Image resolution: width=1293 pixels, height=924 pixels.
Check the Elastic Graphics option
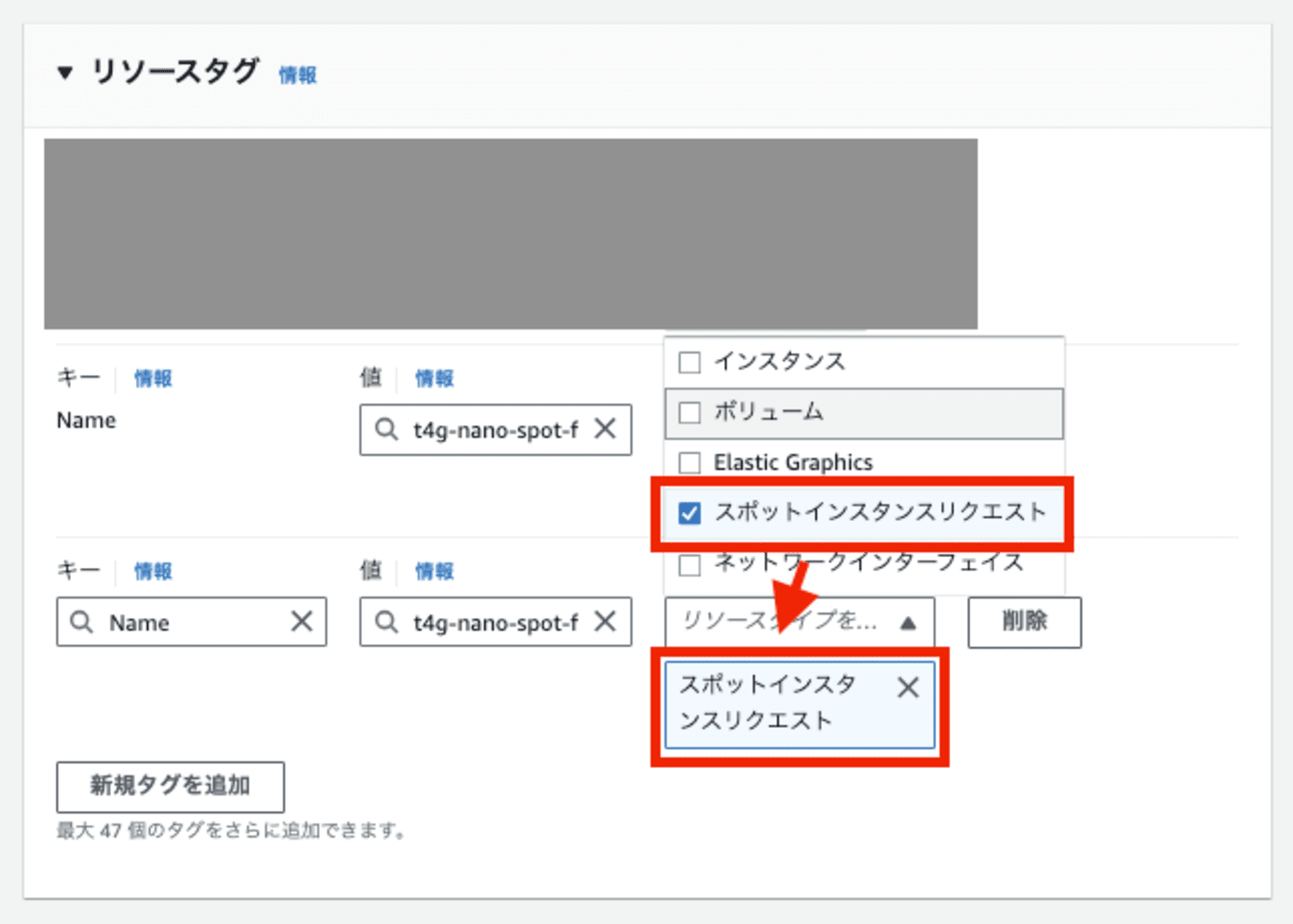tap(689, 462)
